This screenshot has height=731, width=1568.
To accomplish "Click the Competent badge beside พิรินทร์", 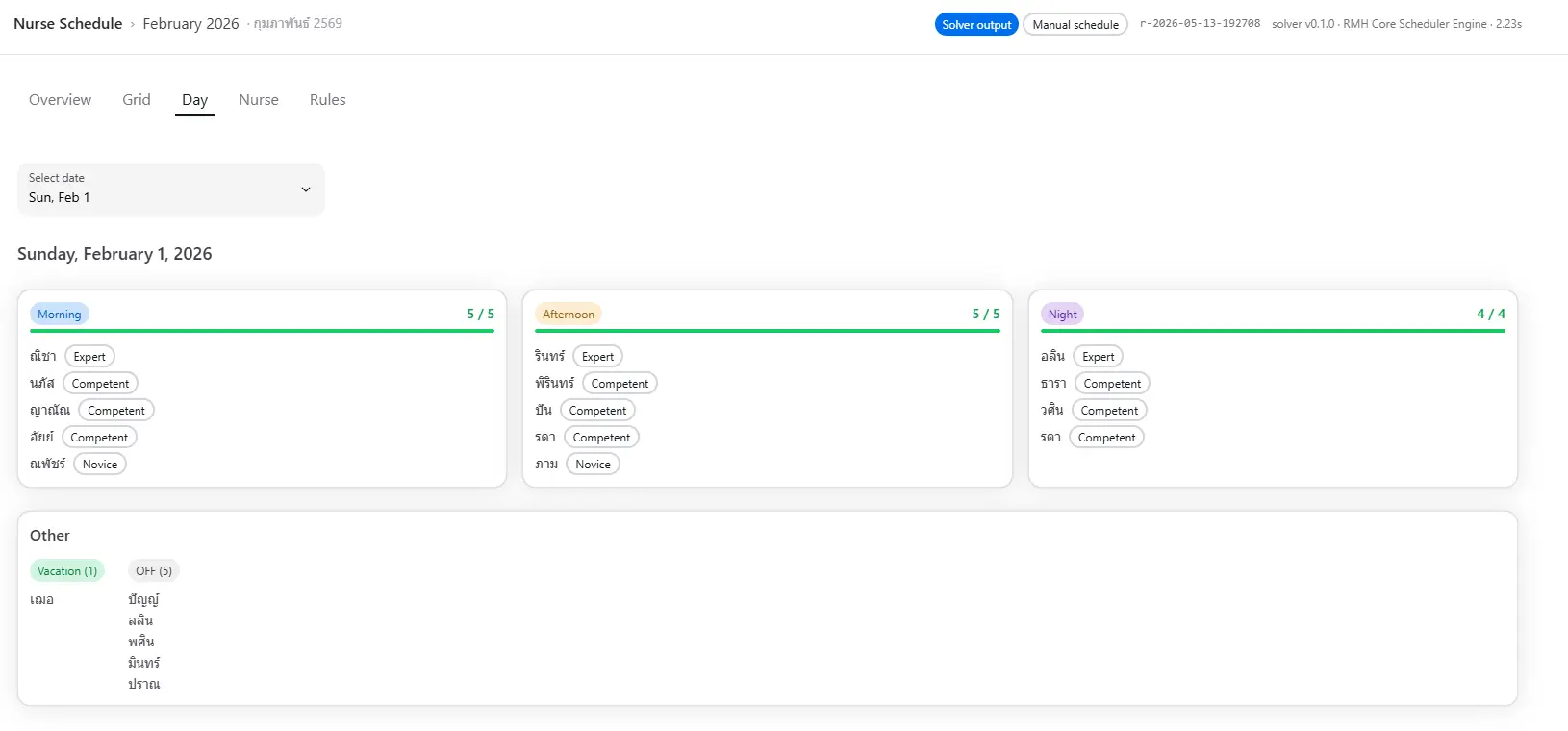I will click(x=620, y=384).
